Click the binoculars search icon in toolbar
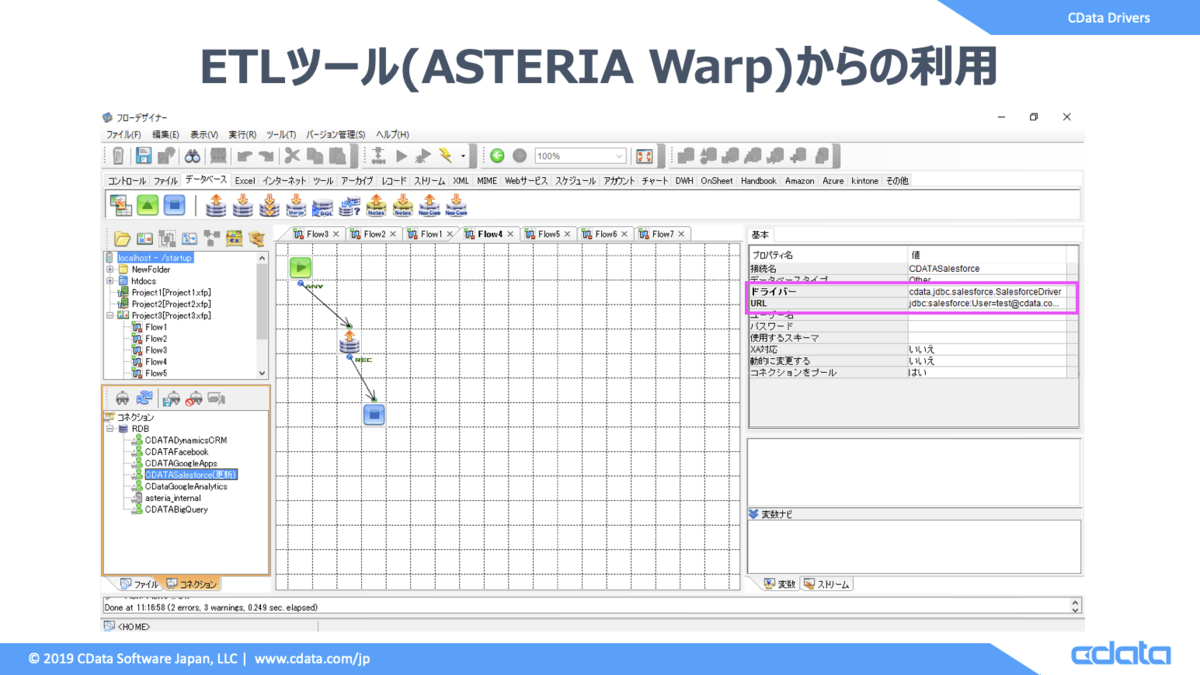This screenshot has width=1200, height=675. 193,156
